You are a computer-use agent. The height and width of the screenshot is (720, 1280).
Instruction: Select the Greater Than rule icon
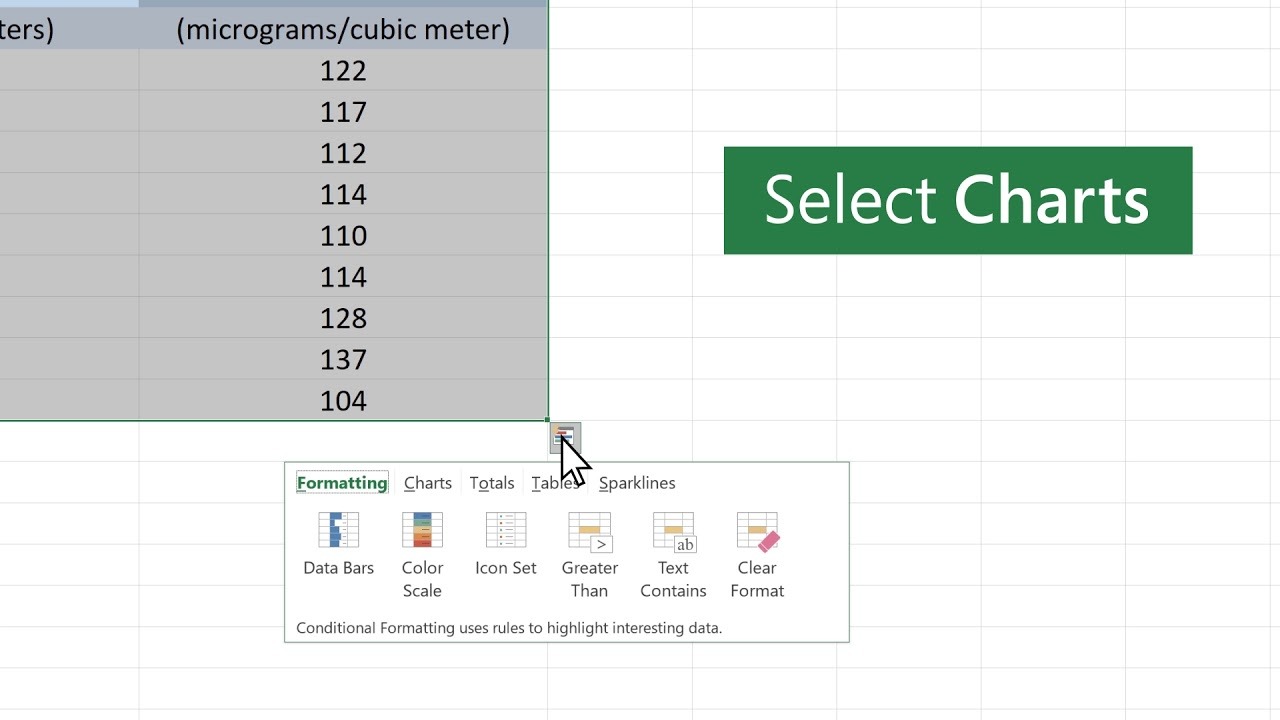[x=590, y=531]
